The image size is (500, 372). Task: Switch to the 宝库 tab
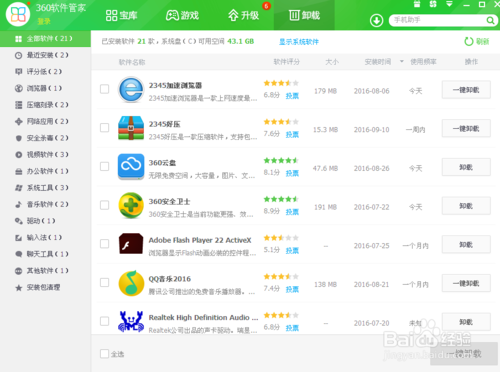tap(121, 15)
